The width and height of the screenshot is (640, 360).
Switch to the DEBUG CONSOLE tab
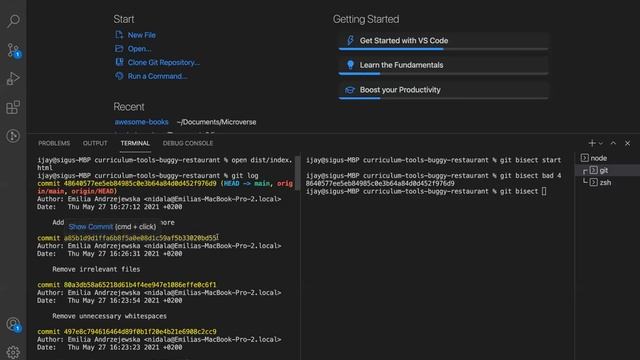188,143
